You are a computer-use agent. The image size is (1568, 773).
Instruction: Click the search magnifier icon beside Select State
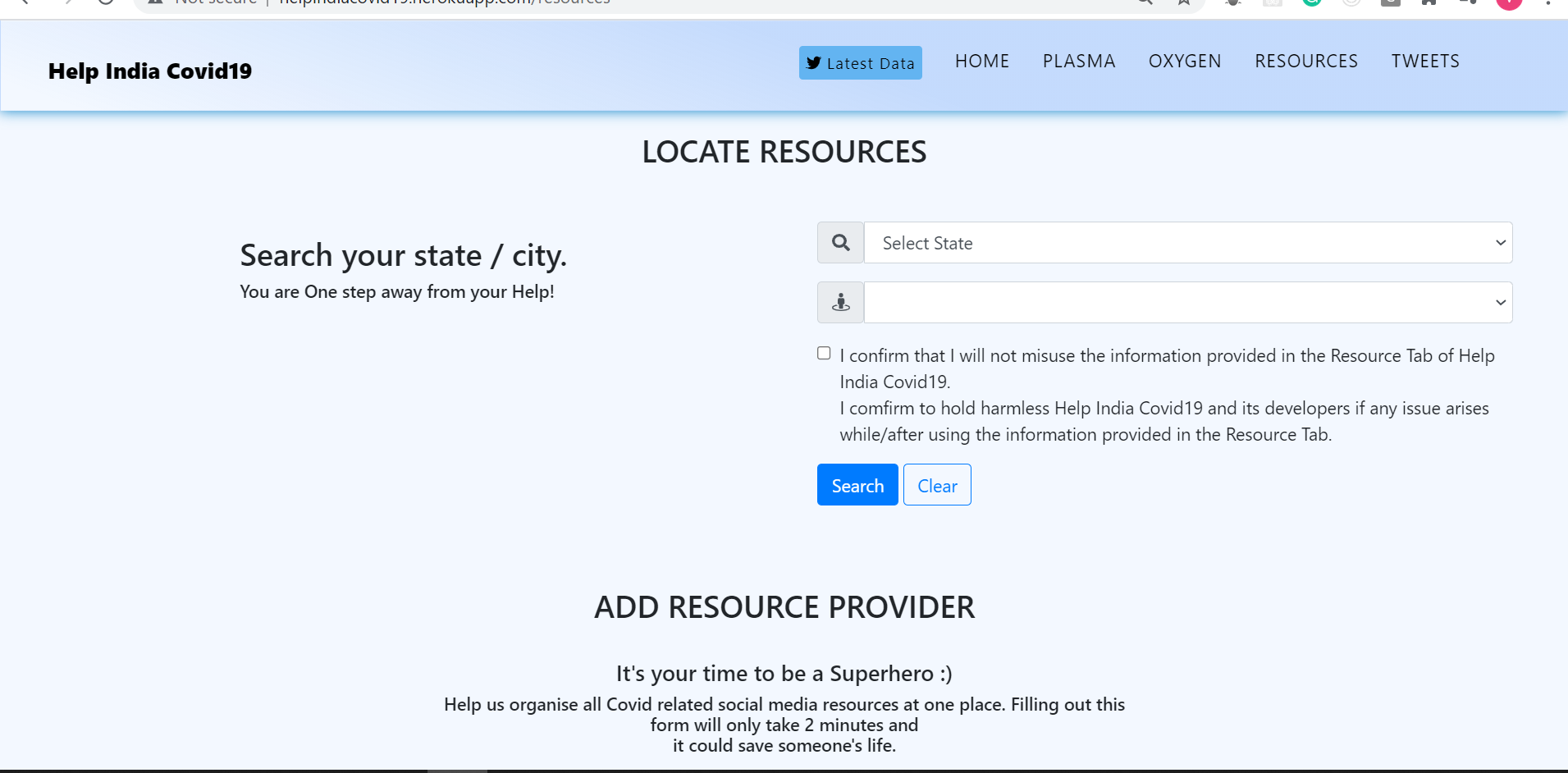(840, 242)
